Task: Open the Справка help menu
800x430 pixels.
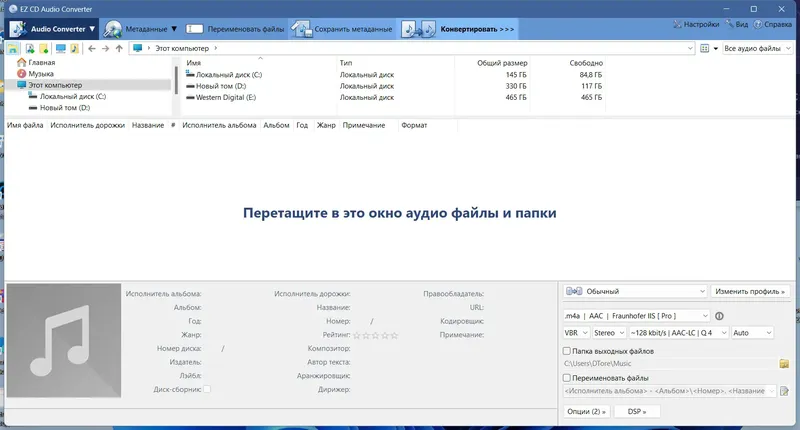Action: [773, 24]
